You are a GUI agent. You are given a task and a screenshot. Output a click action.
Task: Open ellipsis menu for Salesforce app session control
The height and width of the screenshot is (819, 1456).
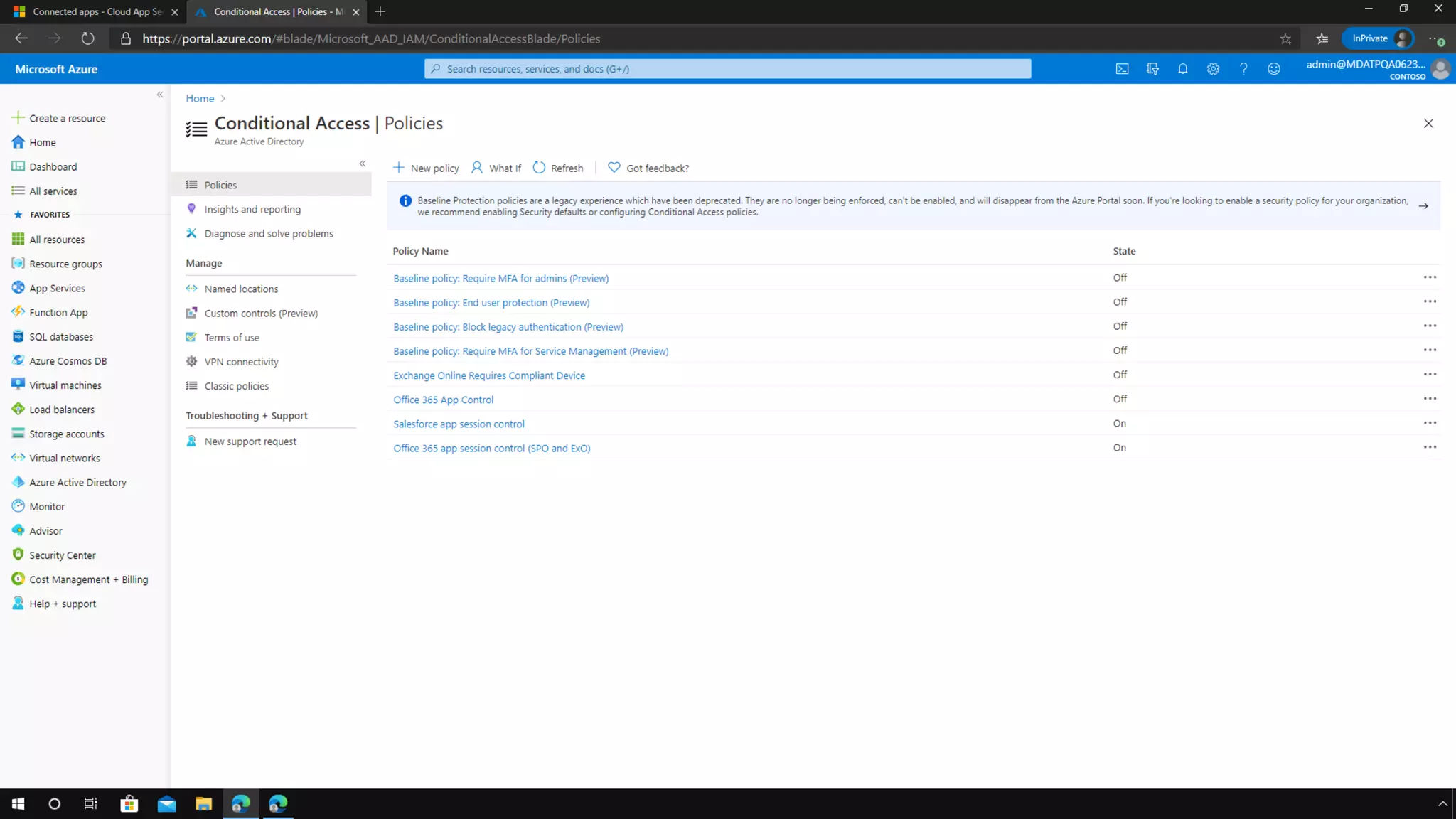pos(1430,423)
